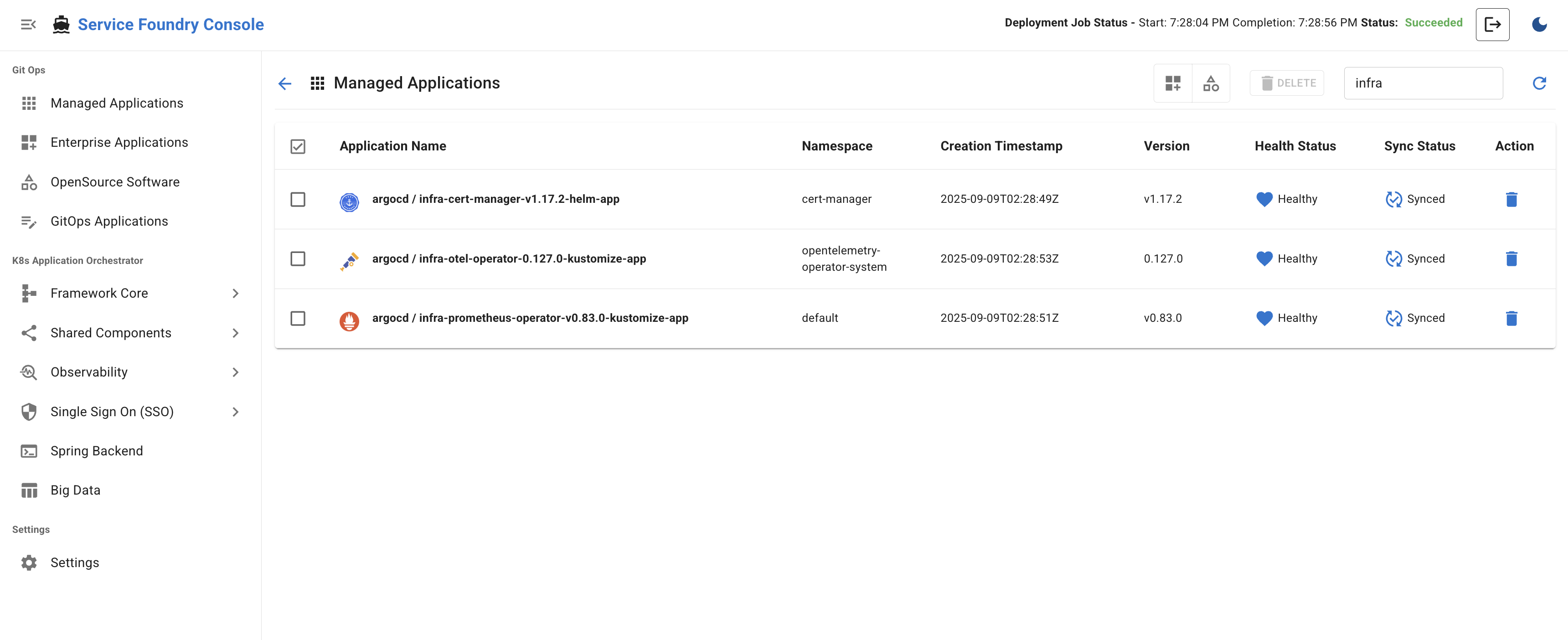Click the 2025-09-09T02:28:51Z timestamp

(x=999, y=318)
